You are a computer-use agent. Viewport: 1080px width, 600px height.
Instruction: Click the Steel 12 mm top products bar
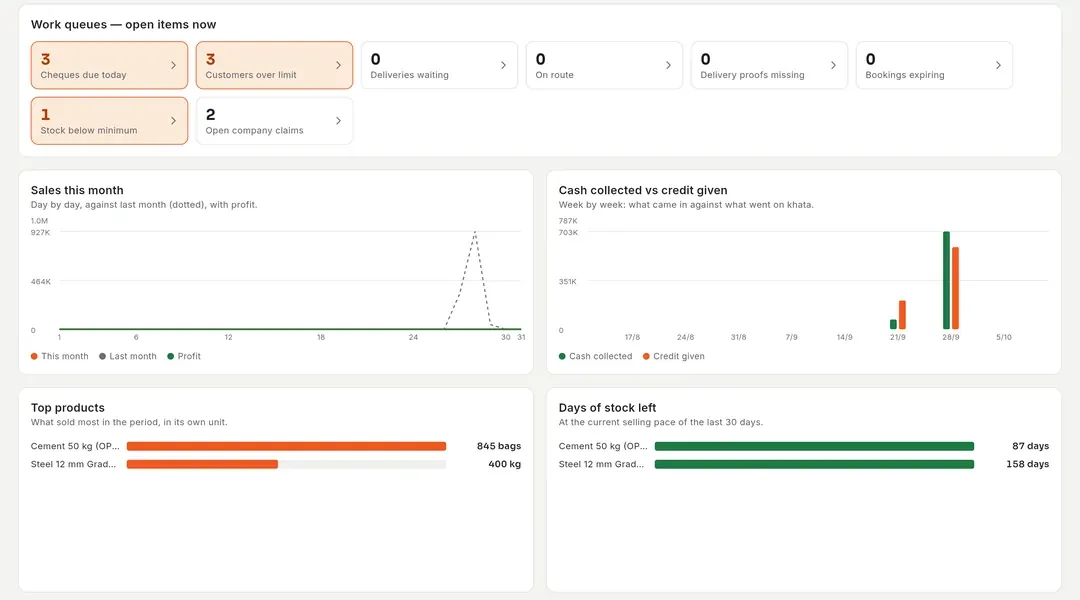click(x=202, y=464)
